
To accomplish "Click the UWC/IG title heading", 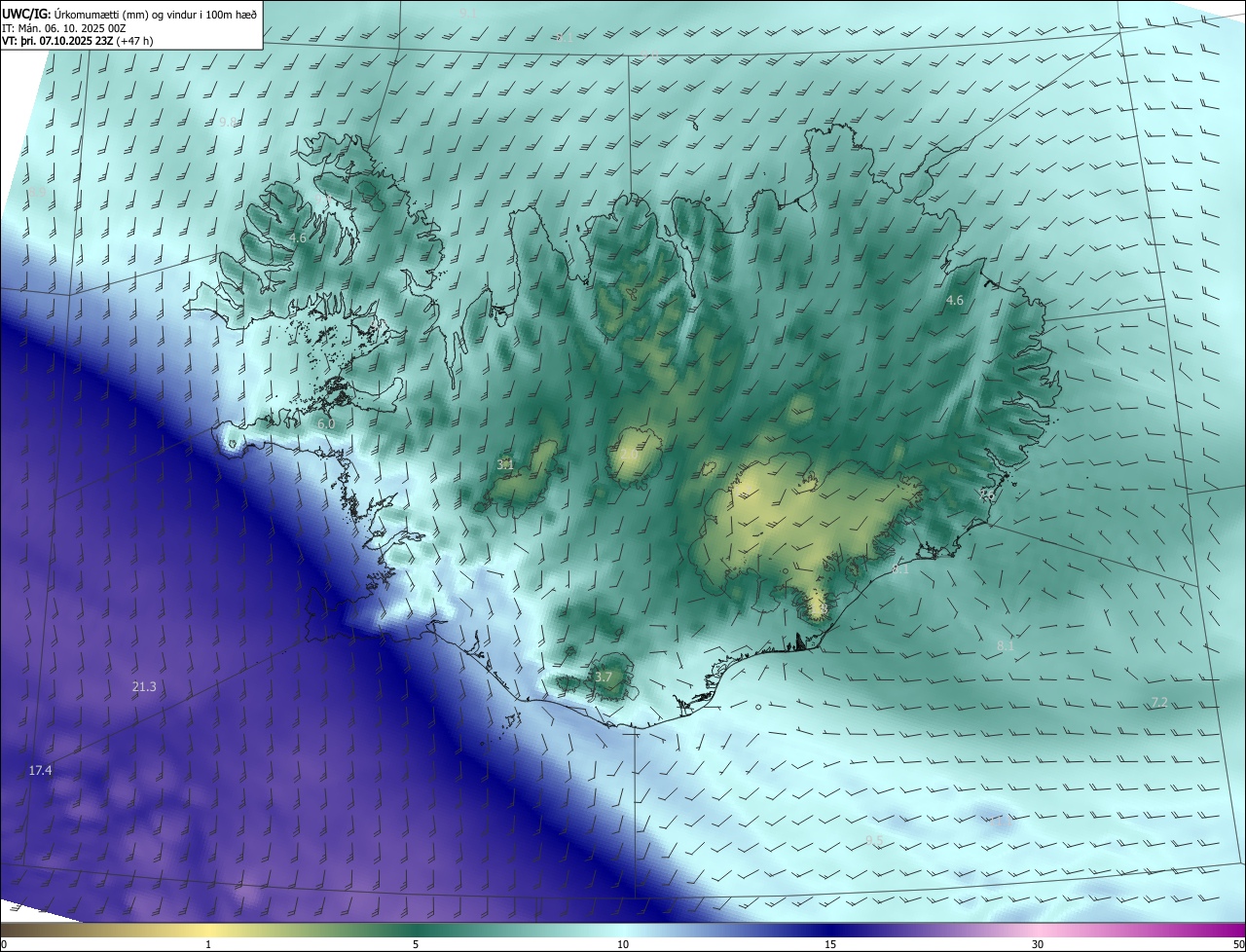I will tap(26, 13).
